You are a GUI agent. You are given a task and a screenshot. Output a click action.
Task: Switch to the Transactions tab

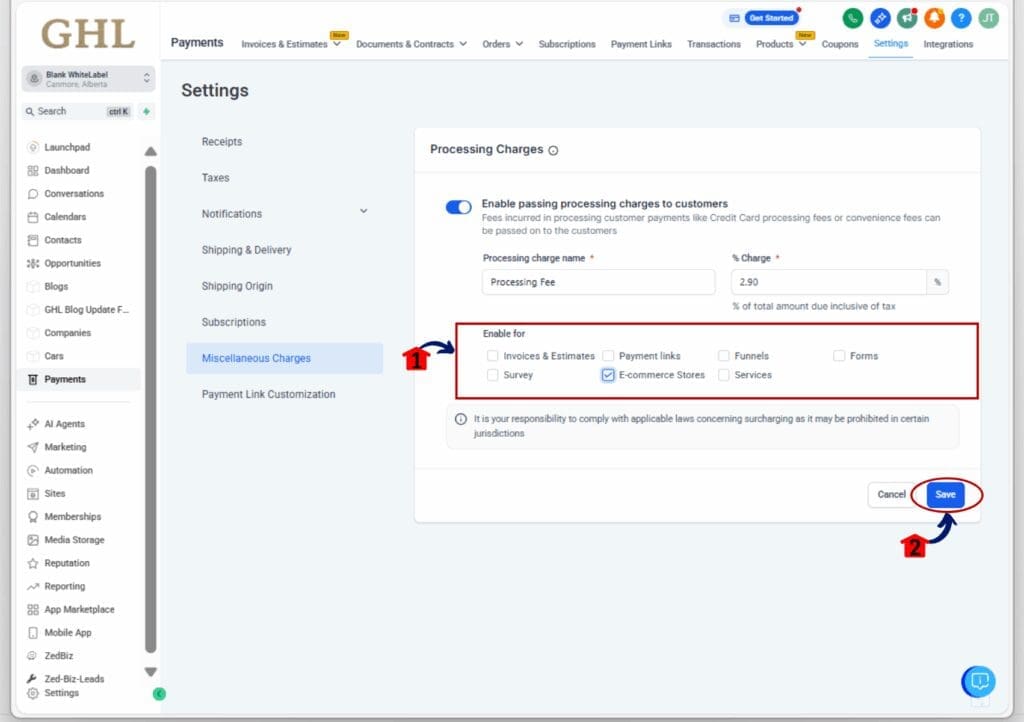(x=714, y=44)
